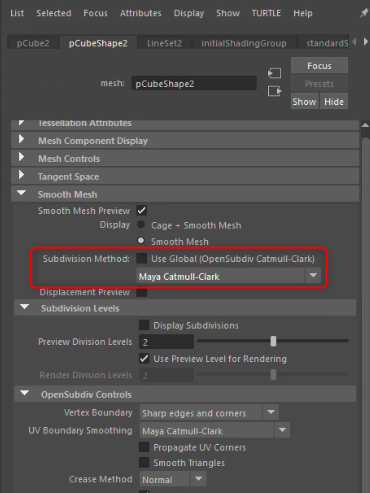Click the mesh name field pCubeShape2
The image size is (370, 493).
(194, 83)
